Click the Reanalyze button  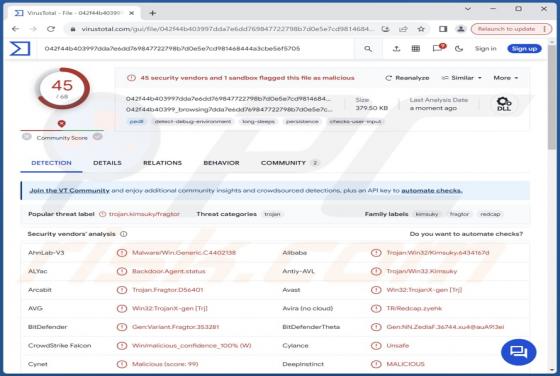[407, 78]
